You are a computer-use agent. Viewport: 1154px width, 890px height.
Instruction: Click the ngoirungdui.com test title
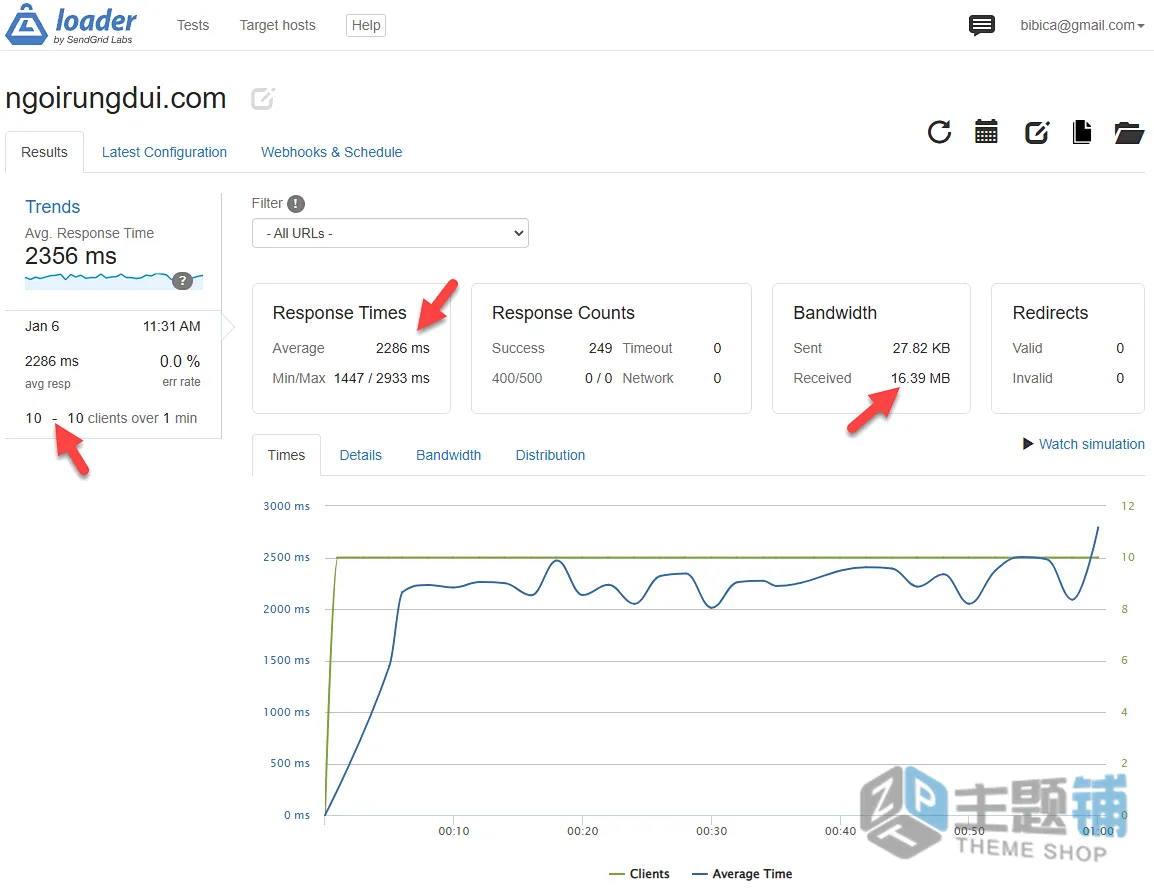[116, 98]
